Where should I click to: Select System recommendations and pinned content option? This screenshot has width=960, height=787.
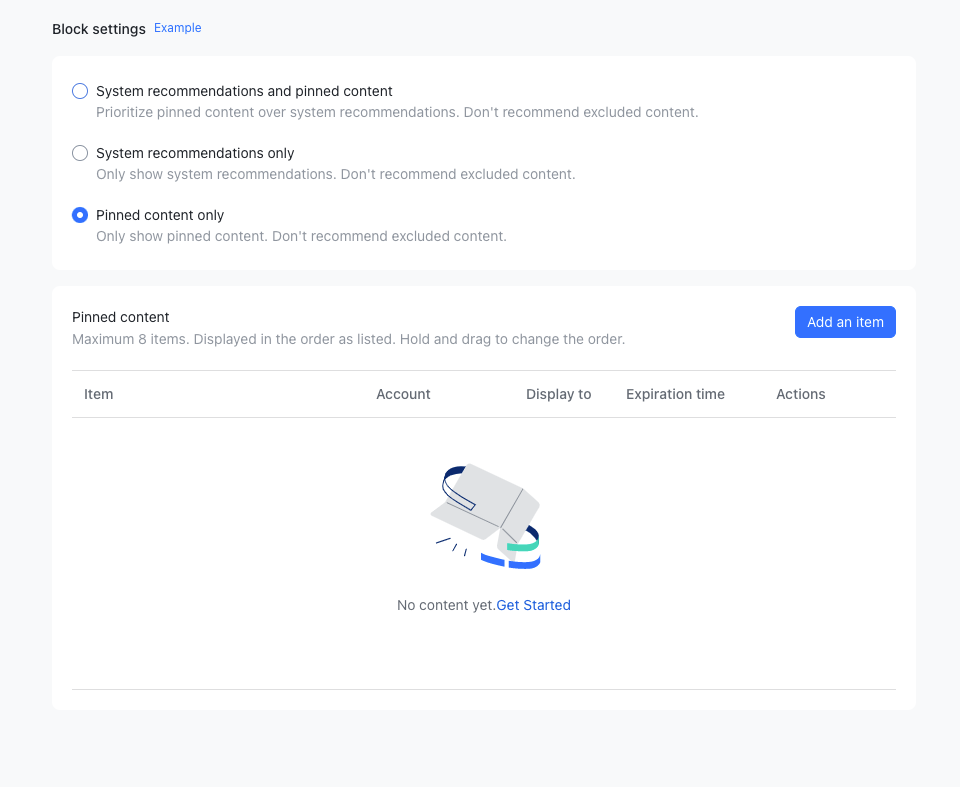pyautogui.click(x=80, y=91)
